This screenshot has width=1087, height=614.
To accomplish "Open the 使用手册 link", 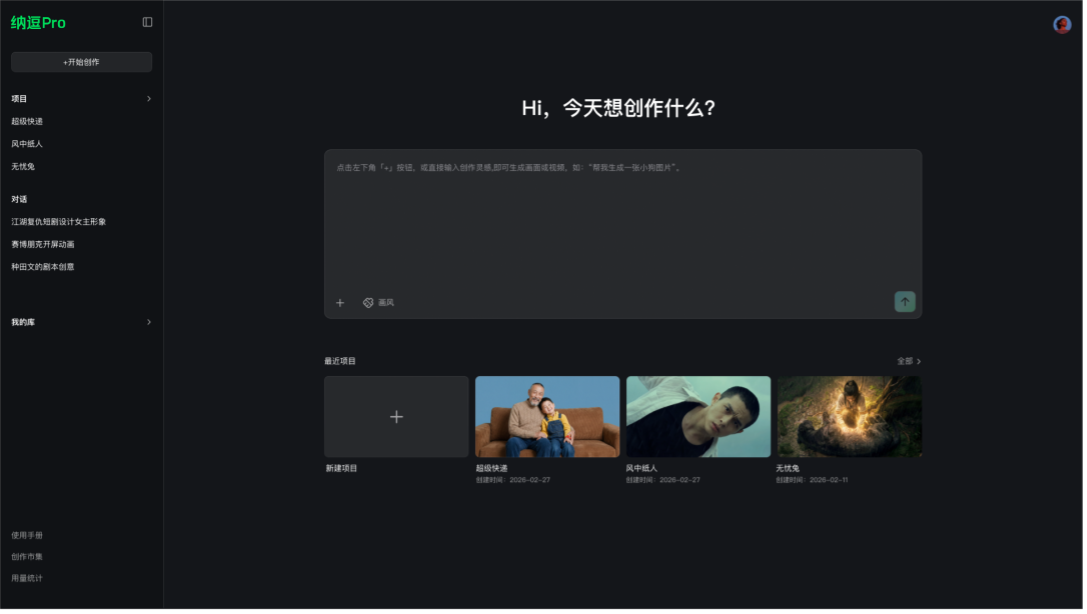I will pyautogui.click(x=27, y=535).
